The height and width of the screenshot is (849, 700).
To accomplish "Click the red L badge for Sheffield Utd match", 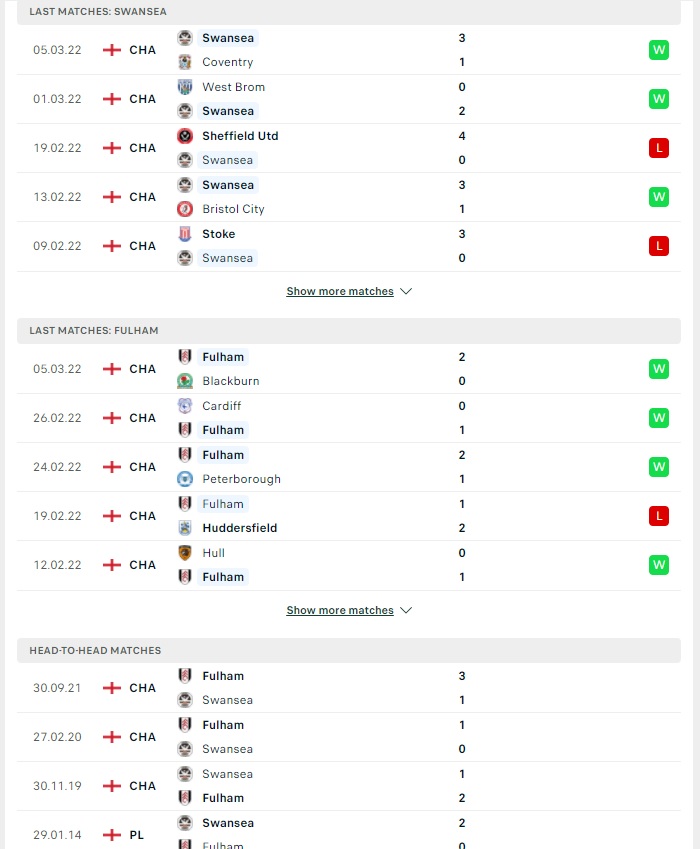I will tap(658, 148).
